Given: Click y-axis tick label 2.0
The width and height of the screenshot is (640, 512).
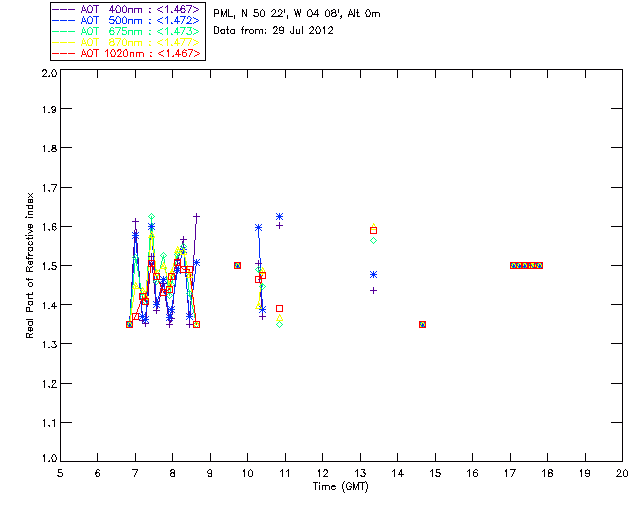Looking at the screenshot, I should [x=49, y=73].
